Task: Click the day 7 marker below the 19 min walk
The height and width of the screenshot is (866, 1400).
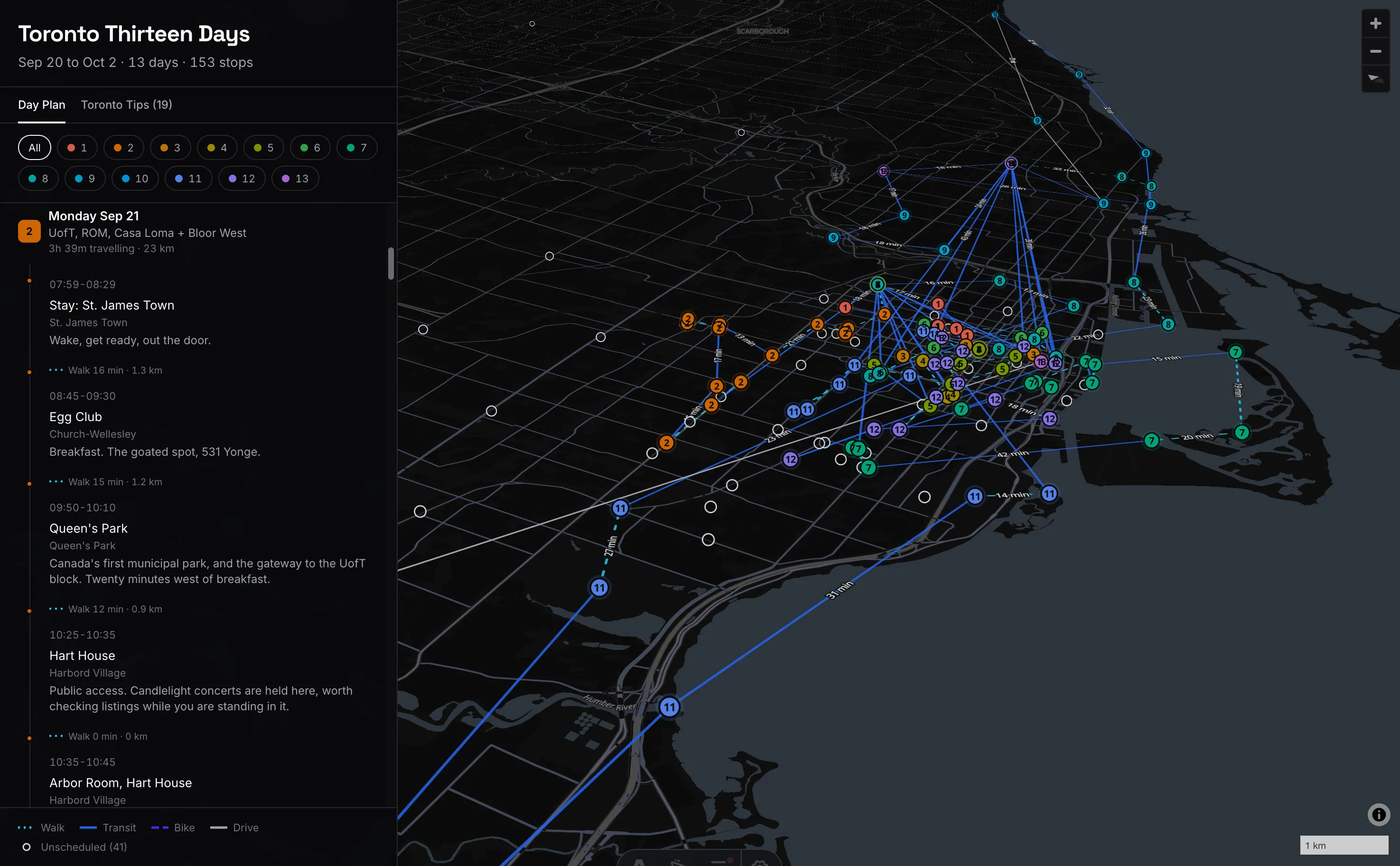Action: click(x=1241, y=432)
